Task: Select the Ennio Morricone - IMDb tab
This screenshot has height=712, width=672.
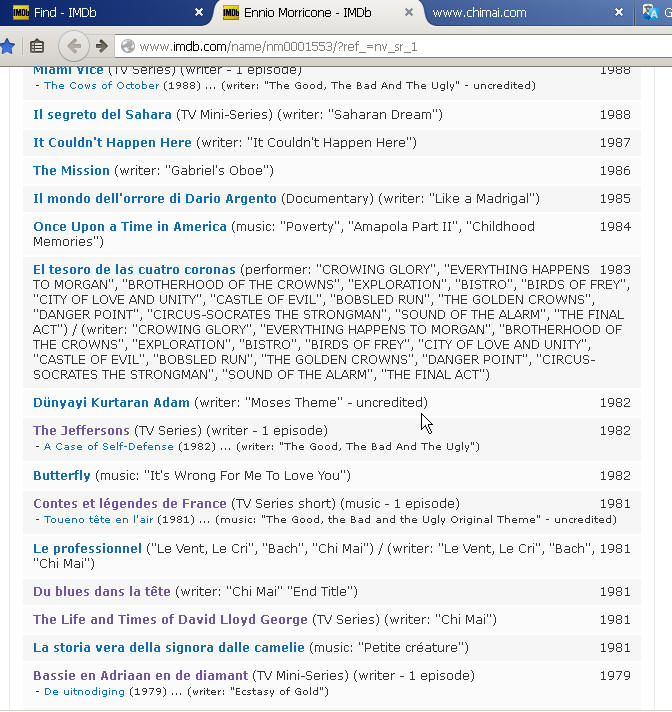Action: point(318,13)
